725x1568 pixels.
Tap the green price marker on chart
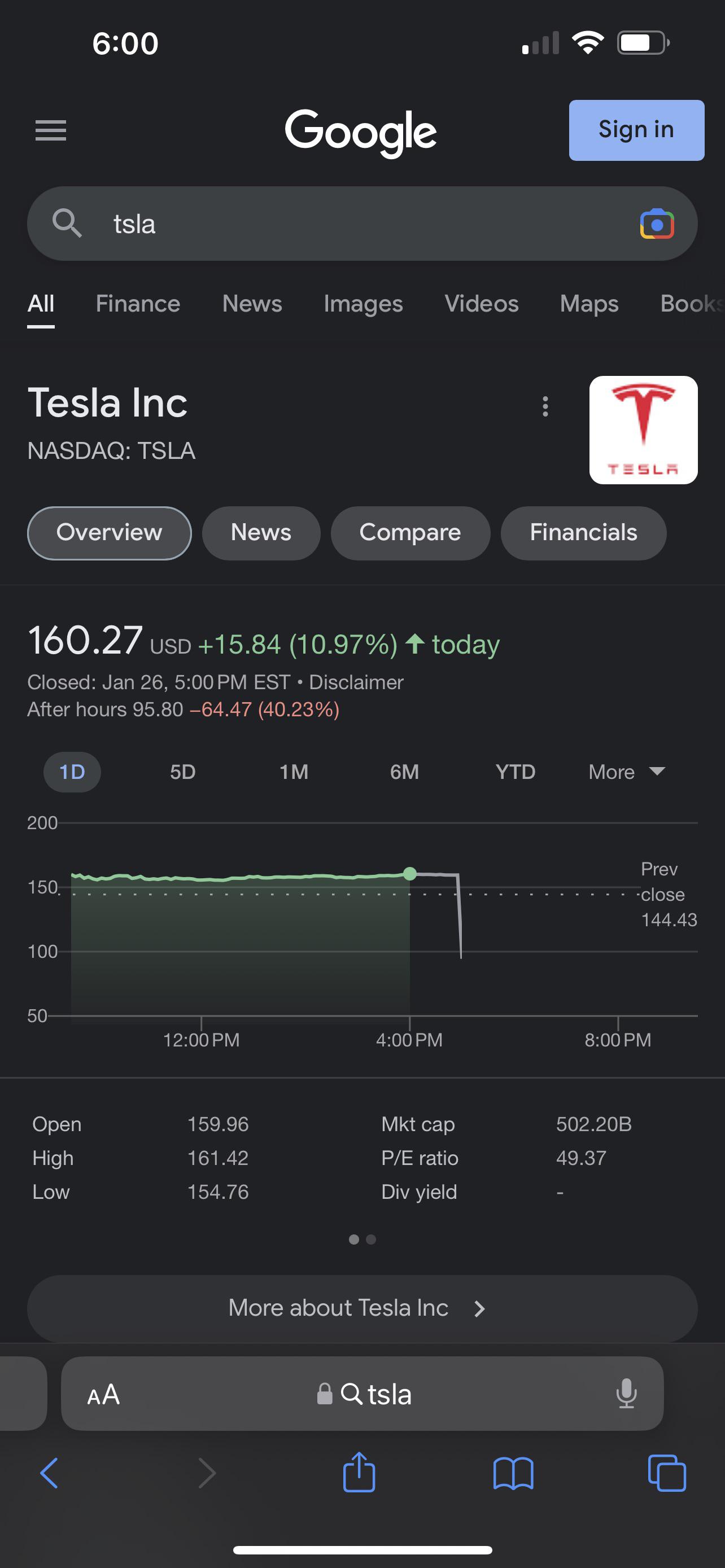[410, 874]
